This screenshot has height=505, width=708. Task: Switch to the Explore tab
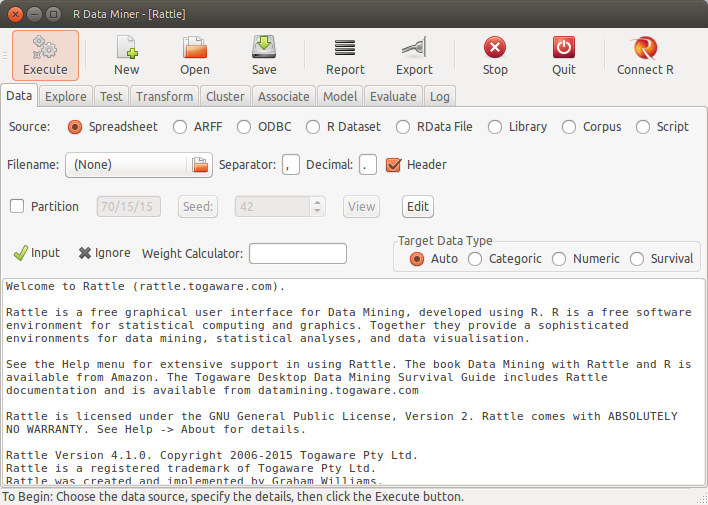[x=65, y=97]
